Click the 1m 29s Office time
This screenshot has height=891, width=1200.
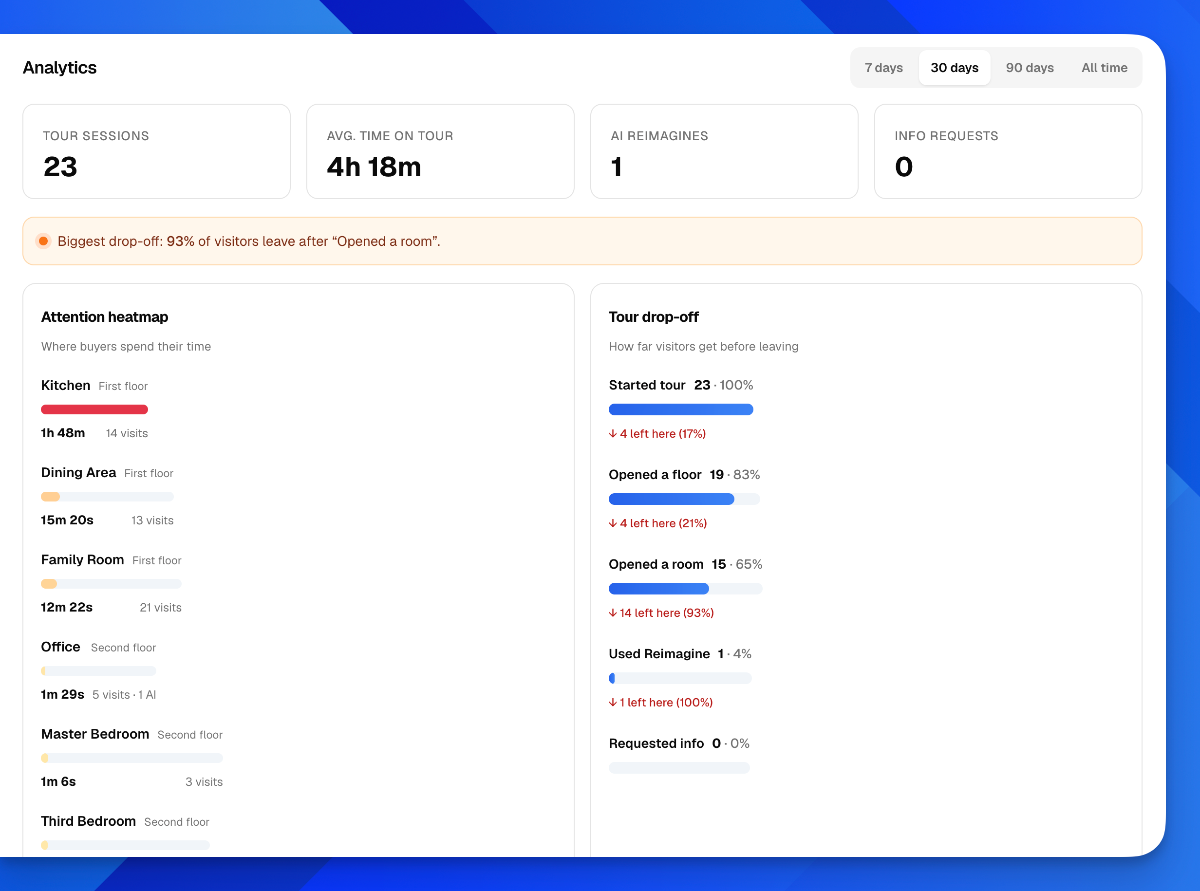coord(63,694)
